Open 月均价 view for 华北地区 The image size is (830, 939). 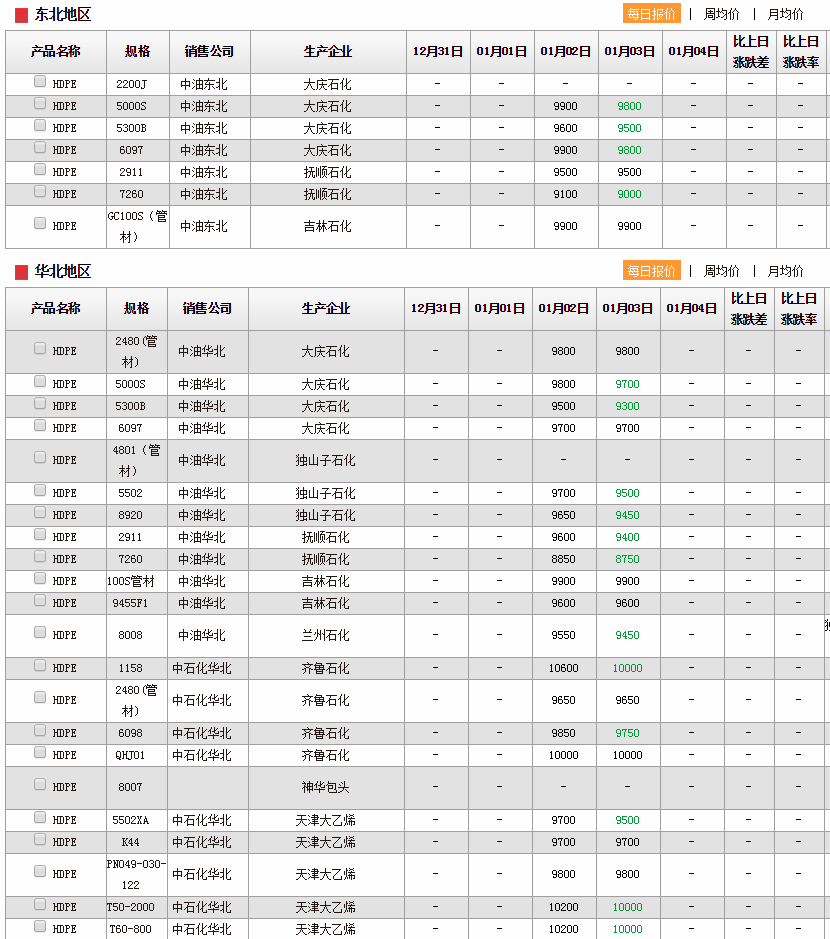click(x=785, y=271)
